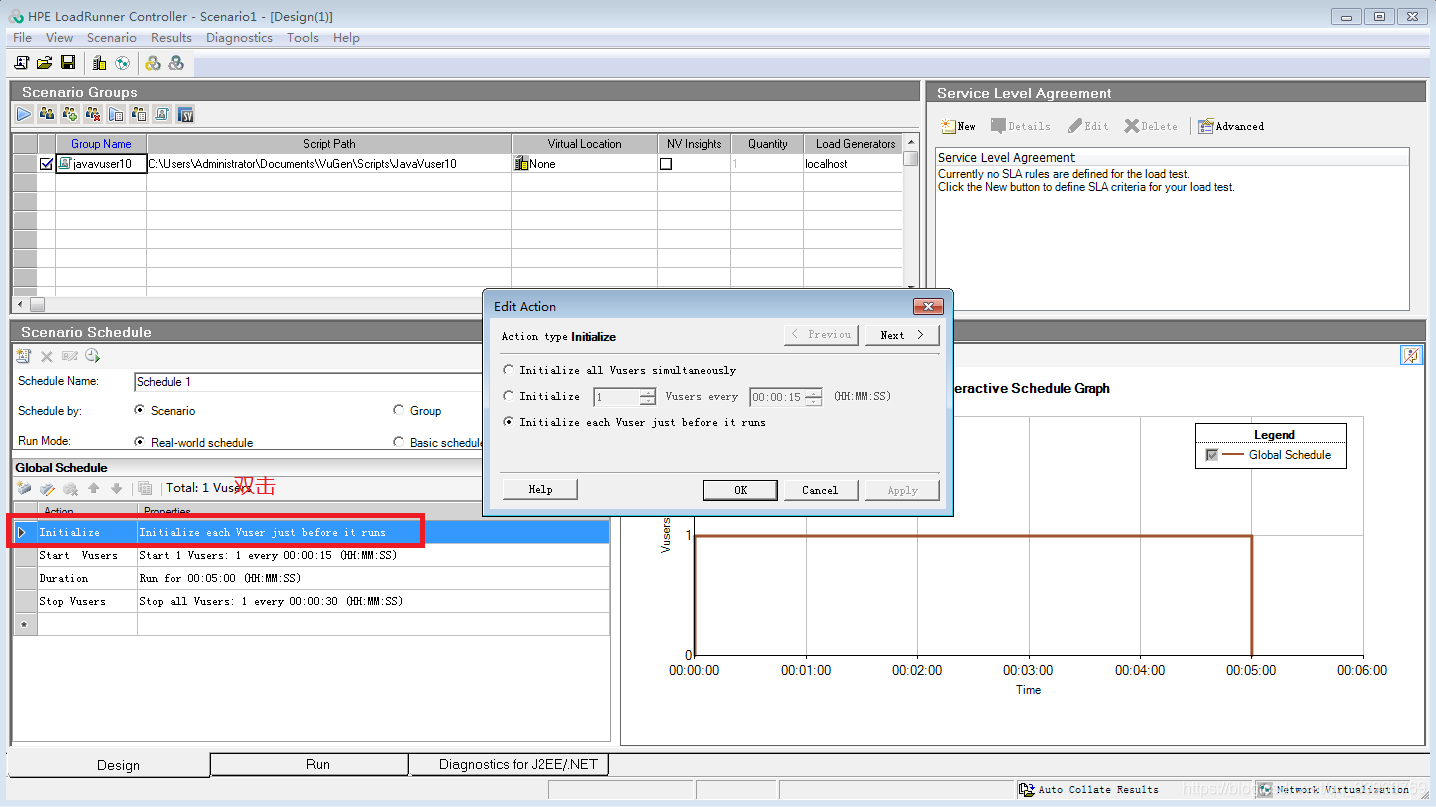Select Initialize all Vusers simultaneously
This screenshot has width=1436, height=807.
pos(509,370)
